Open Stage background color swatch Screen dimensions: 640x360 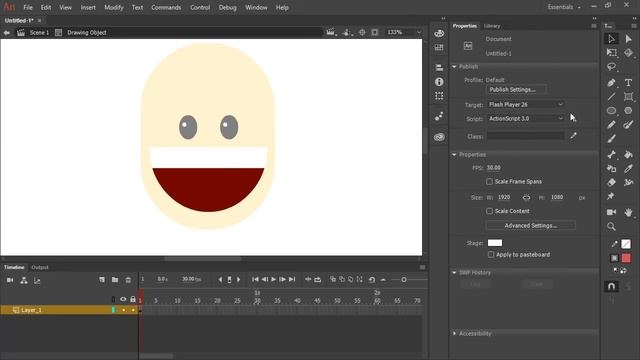[x=495, y=243]
